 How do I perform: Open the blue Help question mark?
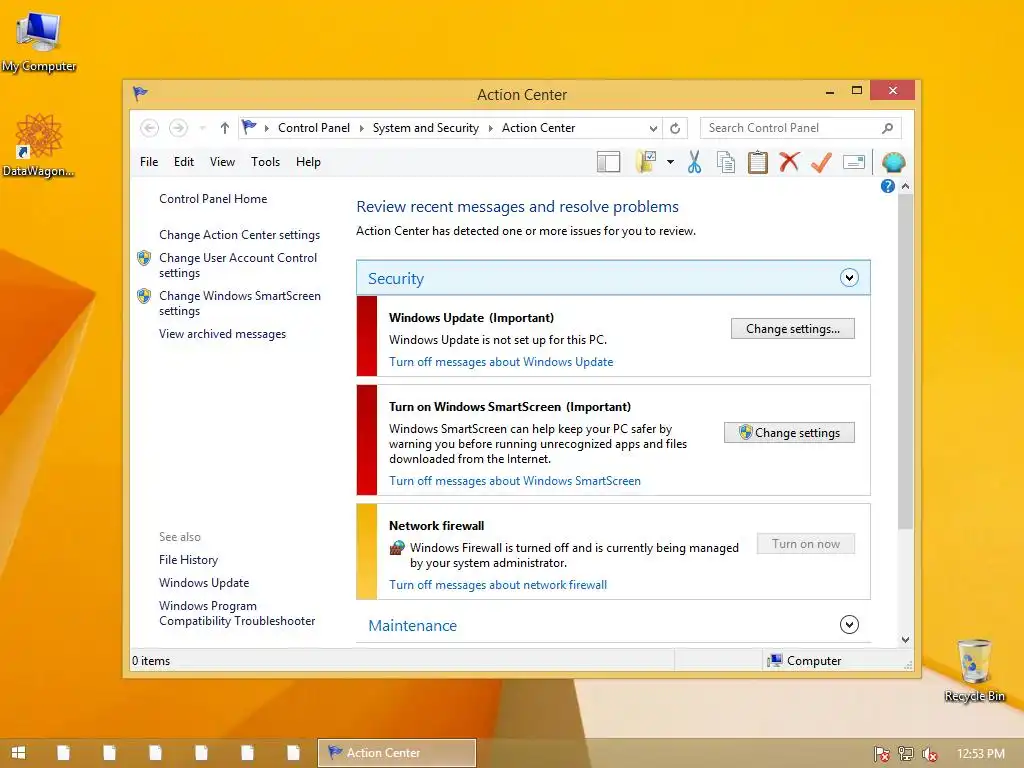tap(888, 186)
